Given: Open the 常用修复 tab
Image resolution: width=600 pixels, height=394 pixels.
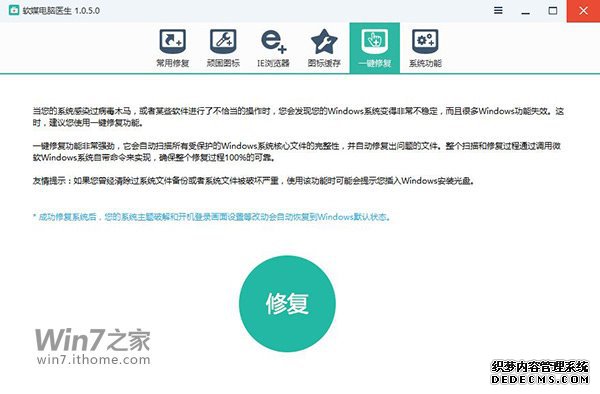Looking at the screenshot, I should pos(173,48).
